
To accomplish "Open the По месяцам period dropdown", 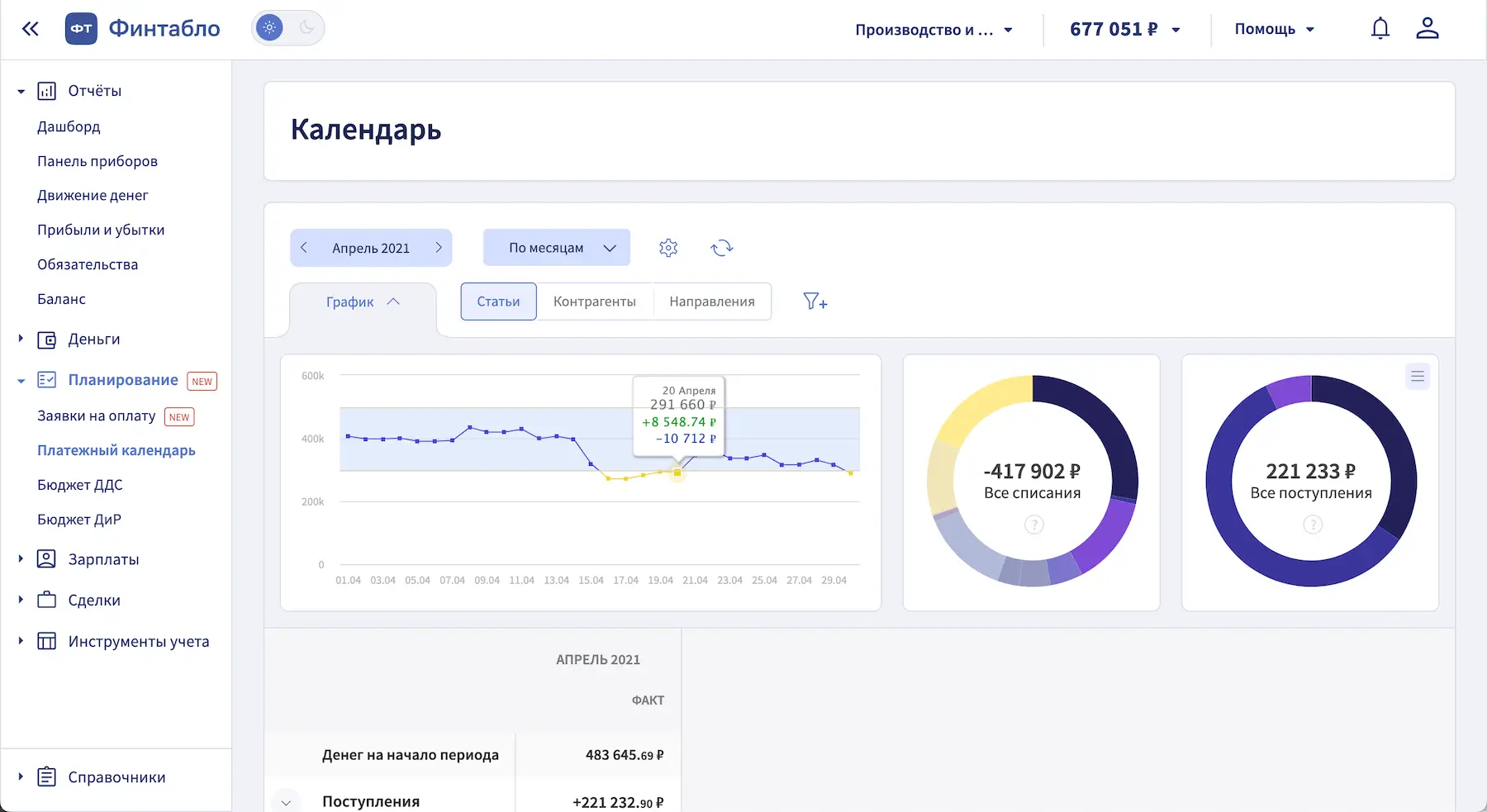I will 557,248.
